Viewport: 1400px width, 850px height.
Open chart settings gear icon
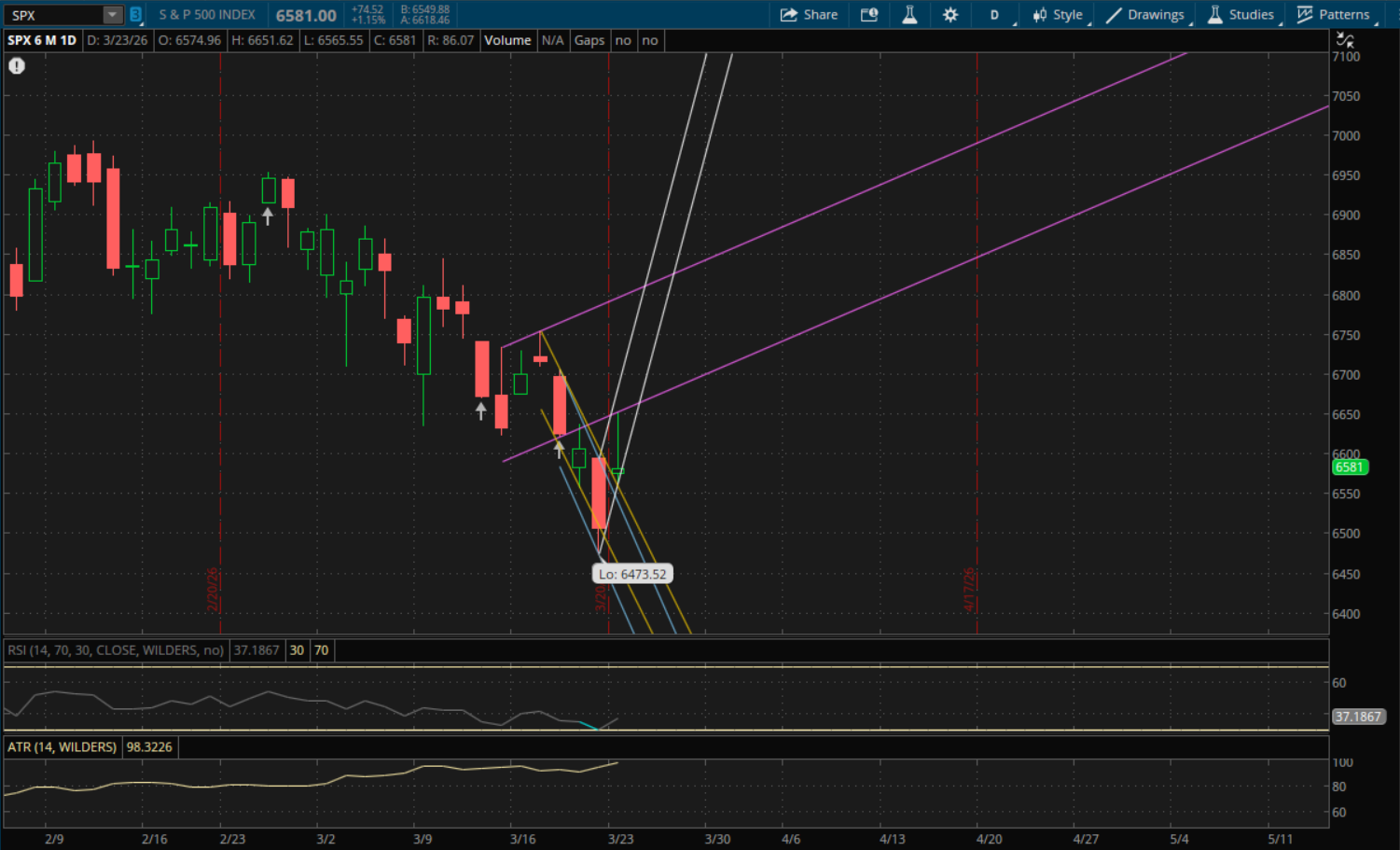tap(950, 15)
